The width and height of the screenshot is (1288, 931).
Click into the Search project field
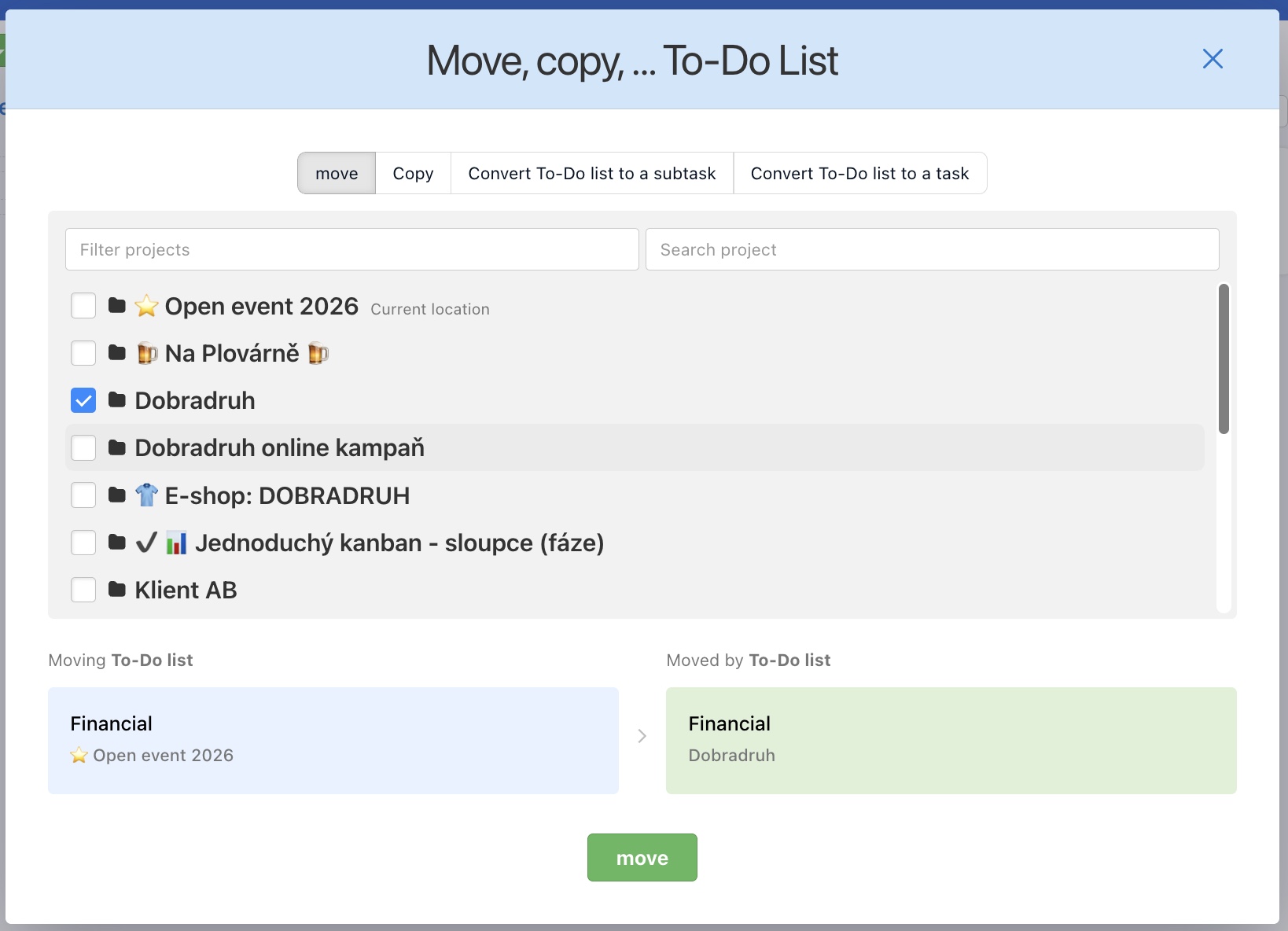pyautogui.click(x=932, y=249)
